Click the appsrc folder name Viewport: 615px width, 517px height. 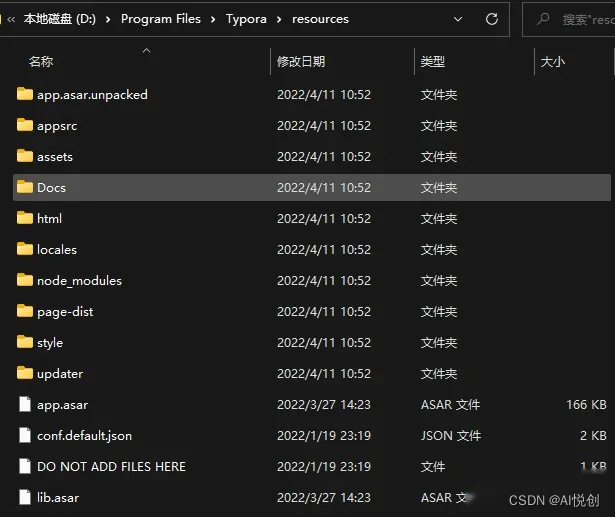pos(57,126)
